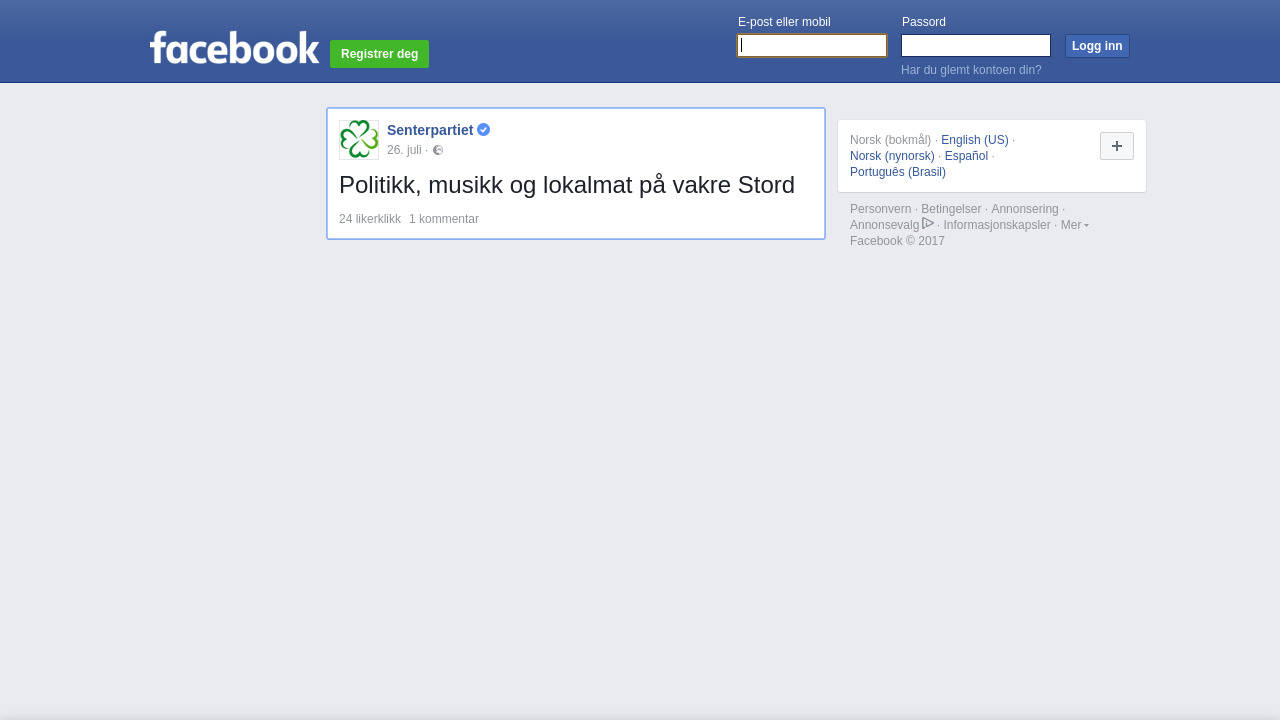1280x720 pixels.
Task: Open the forgot account link
Action: (x=971, y=70)
